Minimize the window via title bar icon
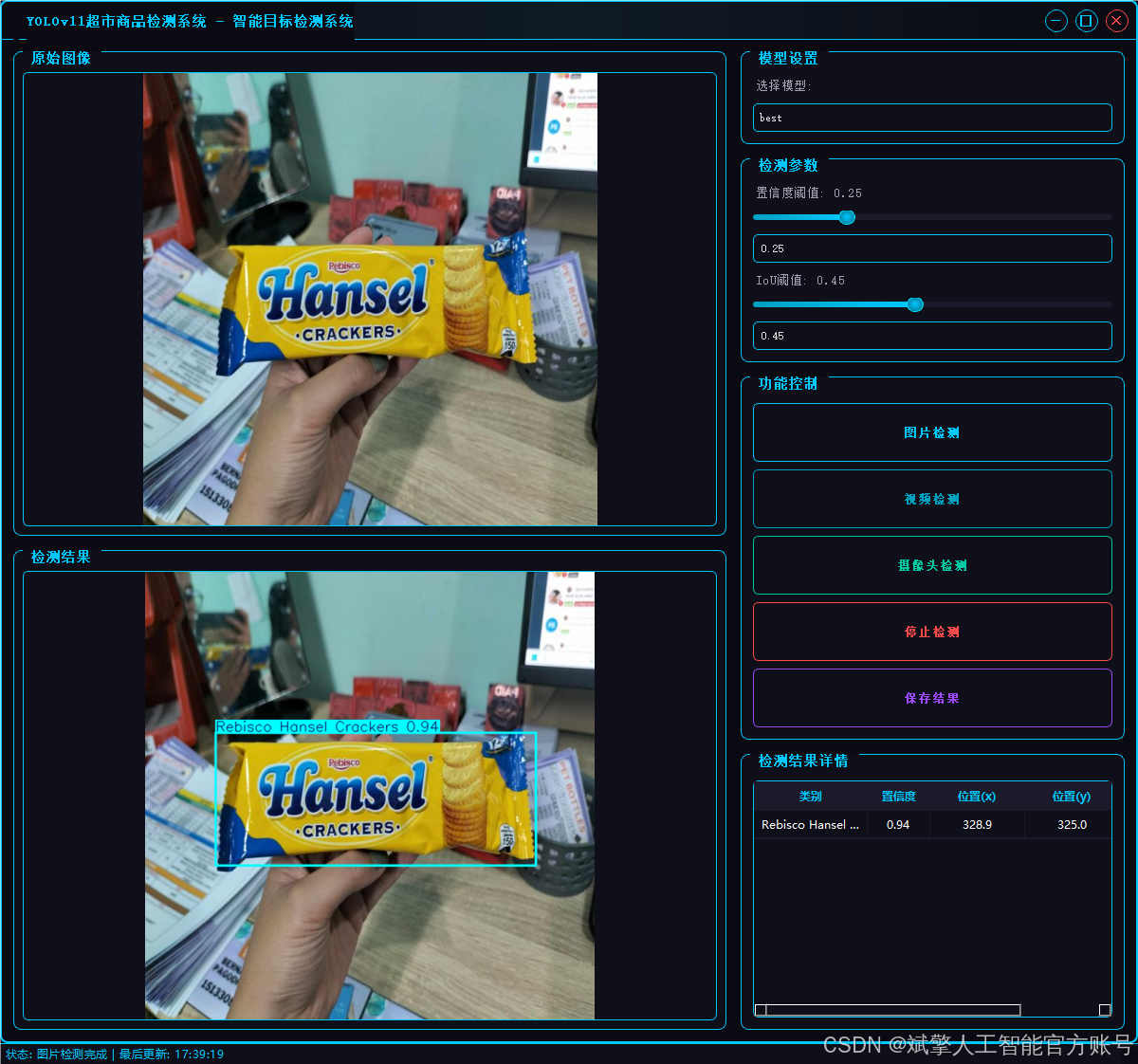This screenshot has height=1064, width=1138. pos(1056,21)
